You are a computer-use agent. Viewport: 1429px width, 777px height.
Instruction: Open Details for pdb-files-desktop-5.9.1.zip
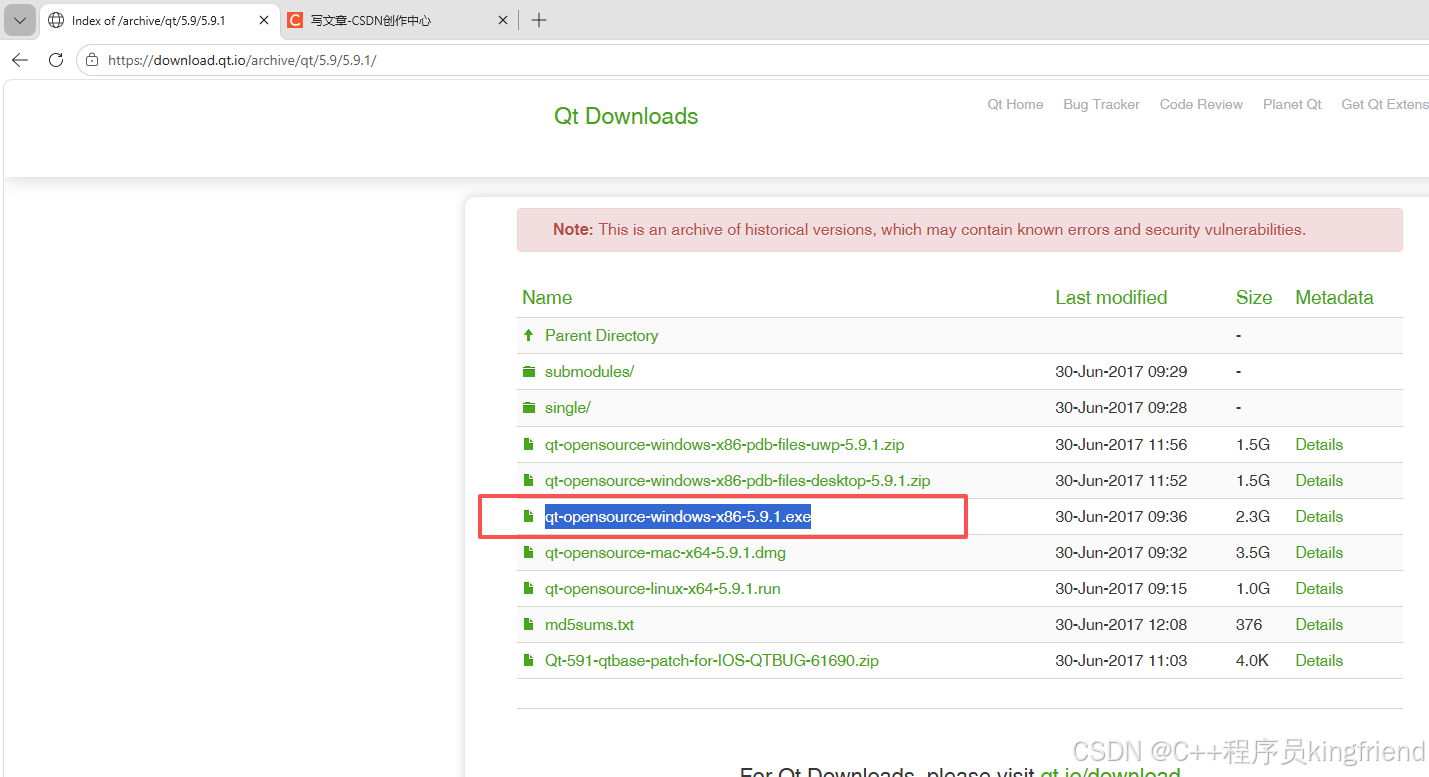pos(1319,480)
